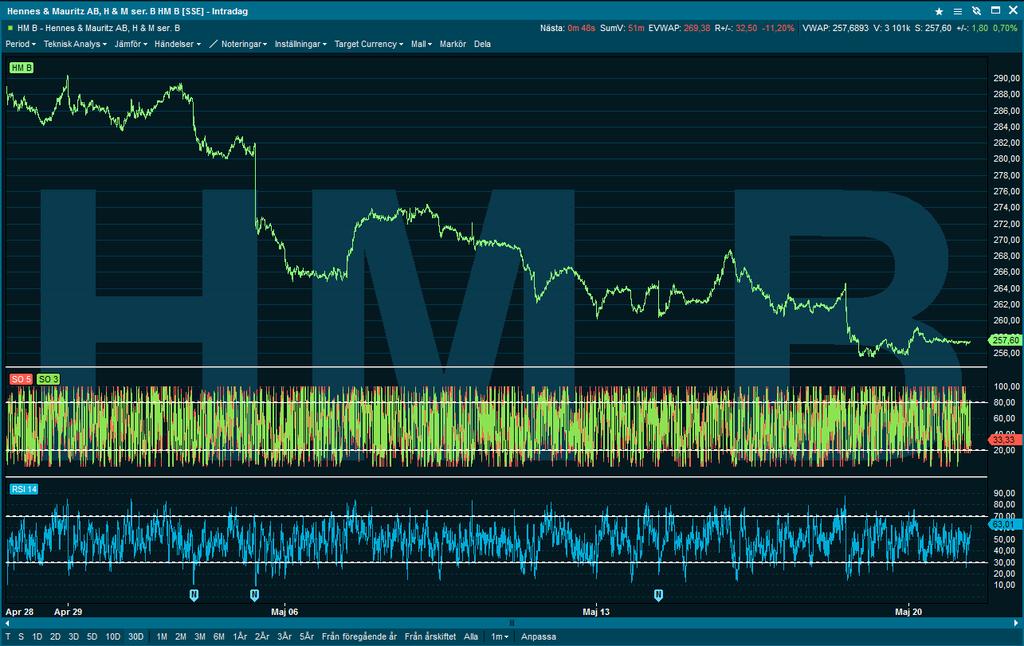
Task: Click the EVWAP value 269,38
Action: tap(697, 28)
